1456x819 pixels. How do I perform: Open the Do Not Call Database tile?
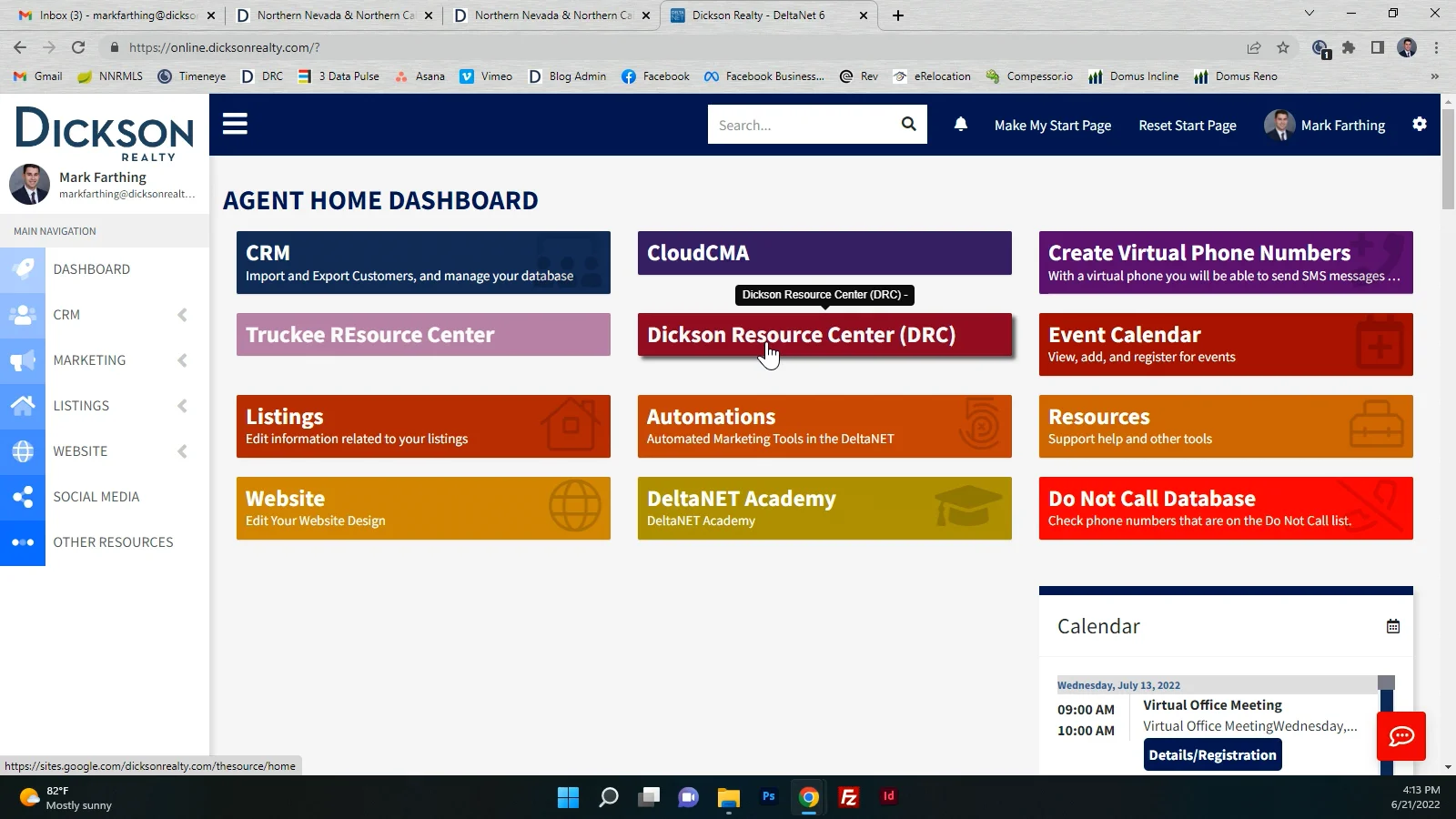coord(1226,508)
